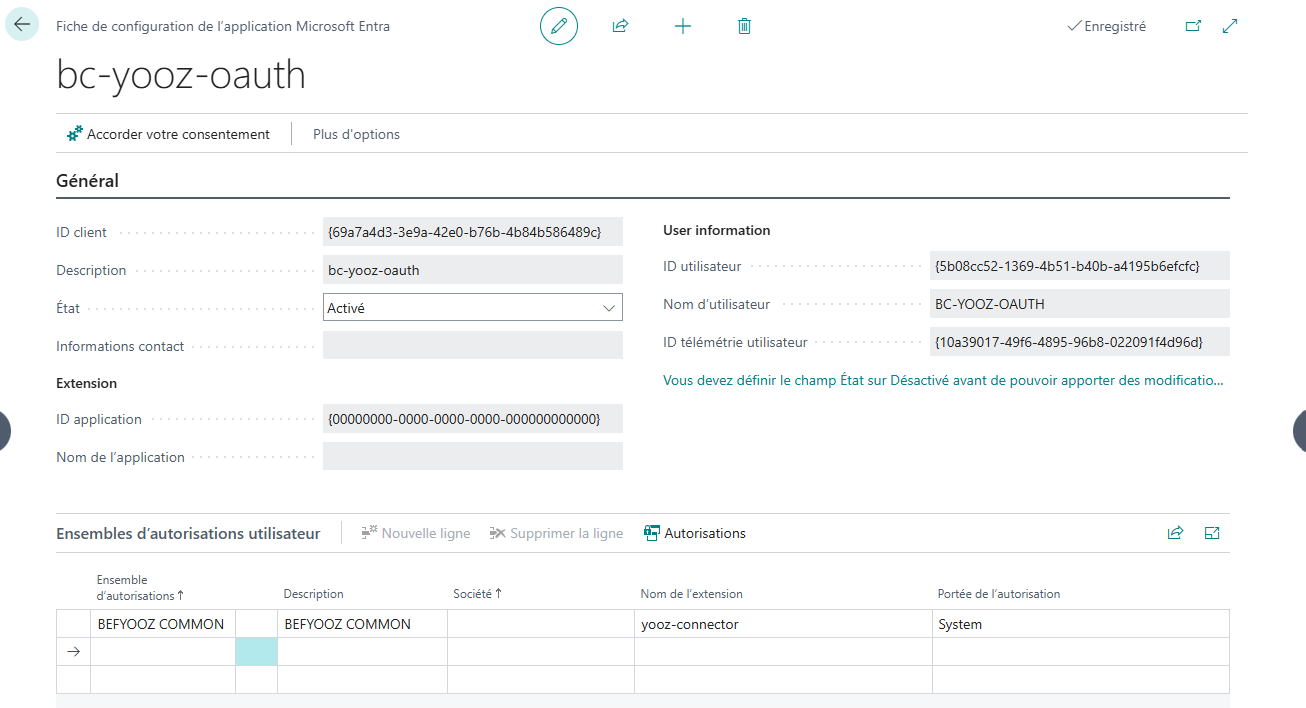Open the État dropdown

(472, 308)
